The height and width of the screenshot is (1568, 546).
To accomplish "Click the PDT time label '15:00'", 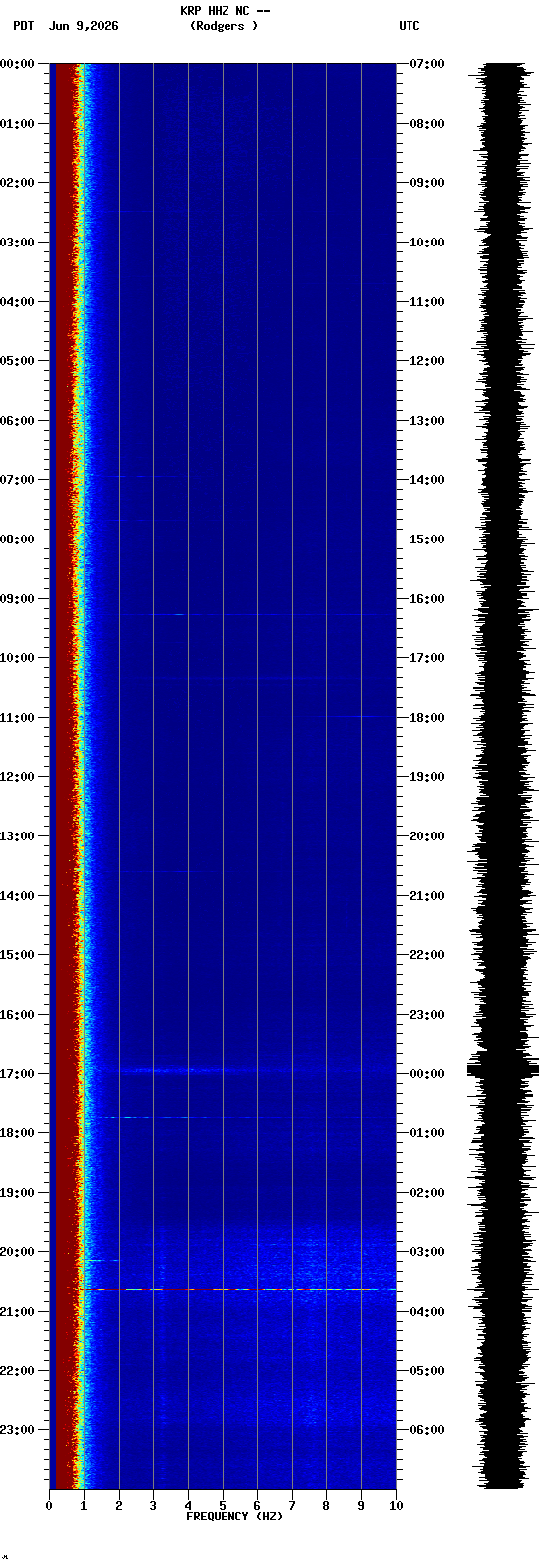I will pos(18,955).
